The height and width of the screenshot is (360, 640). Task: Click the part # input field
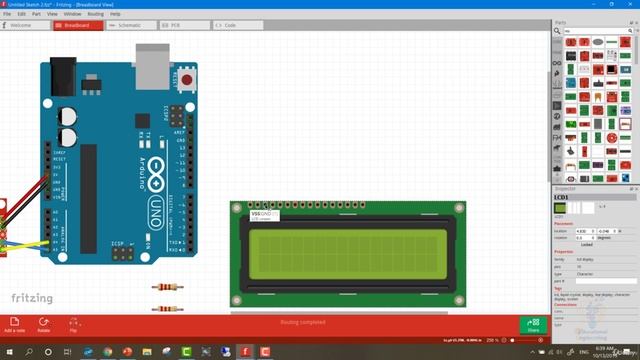point(606,281)
